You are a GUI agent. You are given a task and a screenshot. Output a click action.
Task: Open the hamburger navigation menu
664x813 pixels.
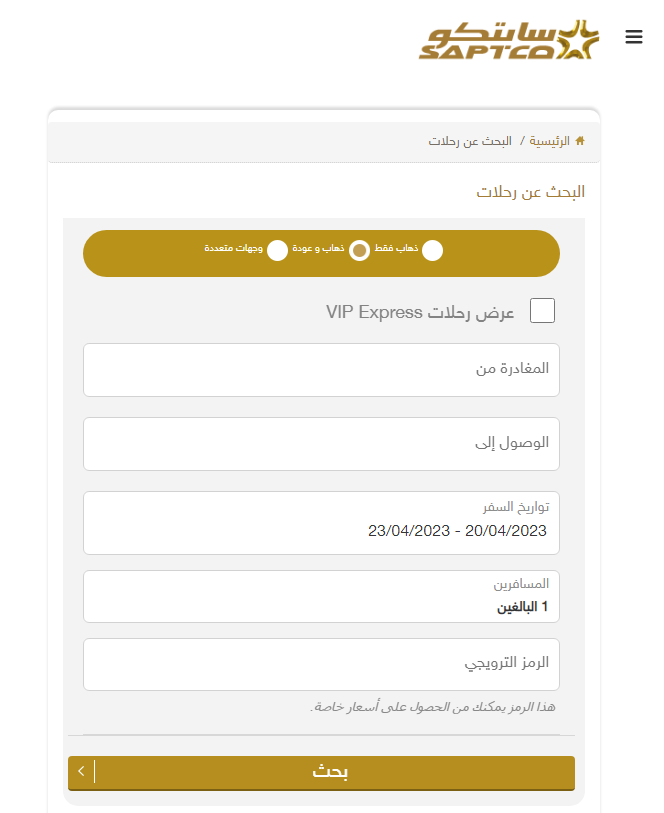pyautogui.click(x=633, y=37)
